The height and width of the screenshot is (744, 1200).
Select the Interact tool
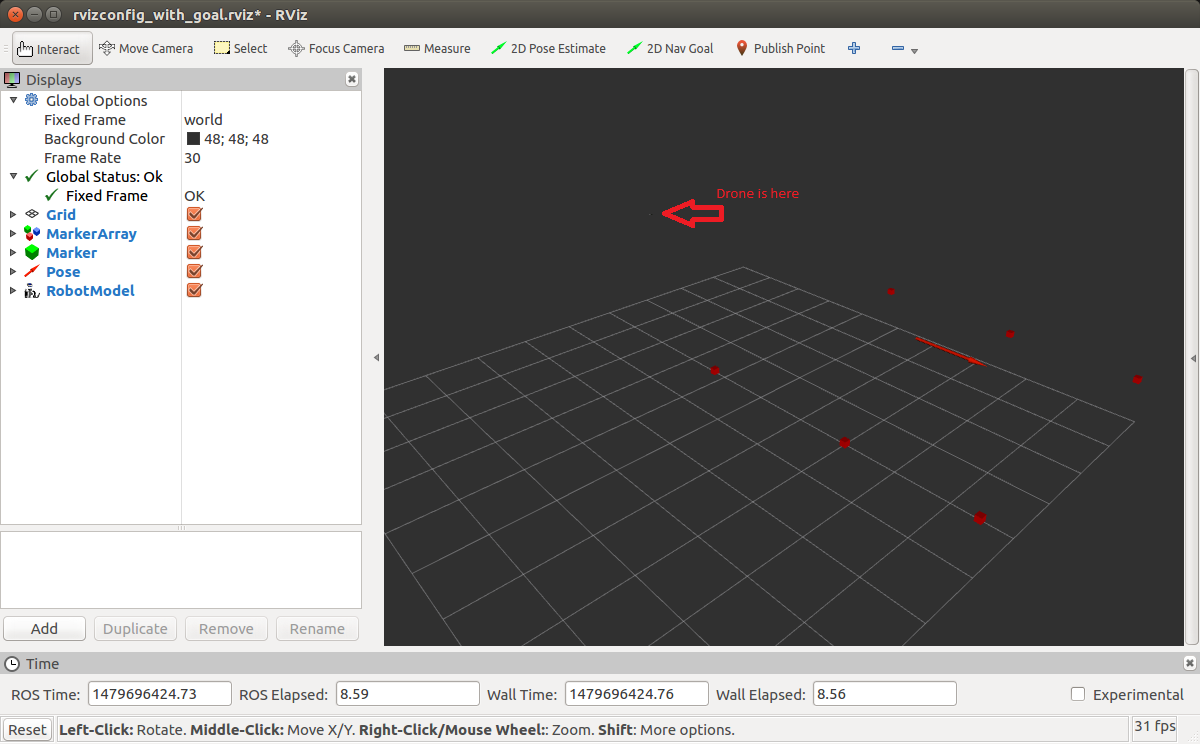tap(52, 49)
